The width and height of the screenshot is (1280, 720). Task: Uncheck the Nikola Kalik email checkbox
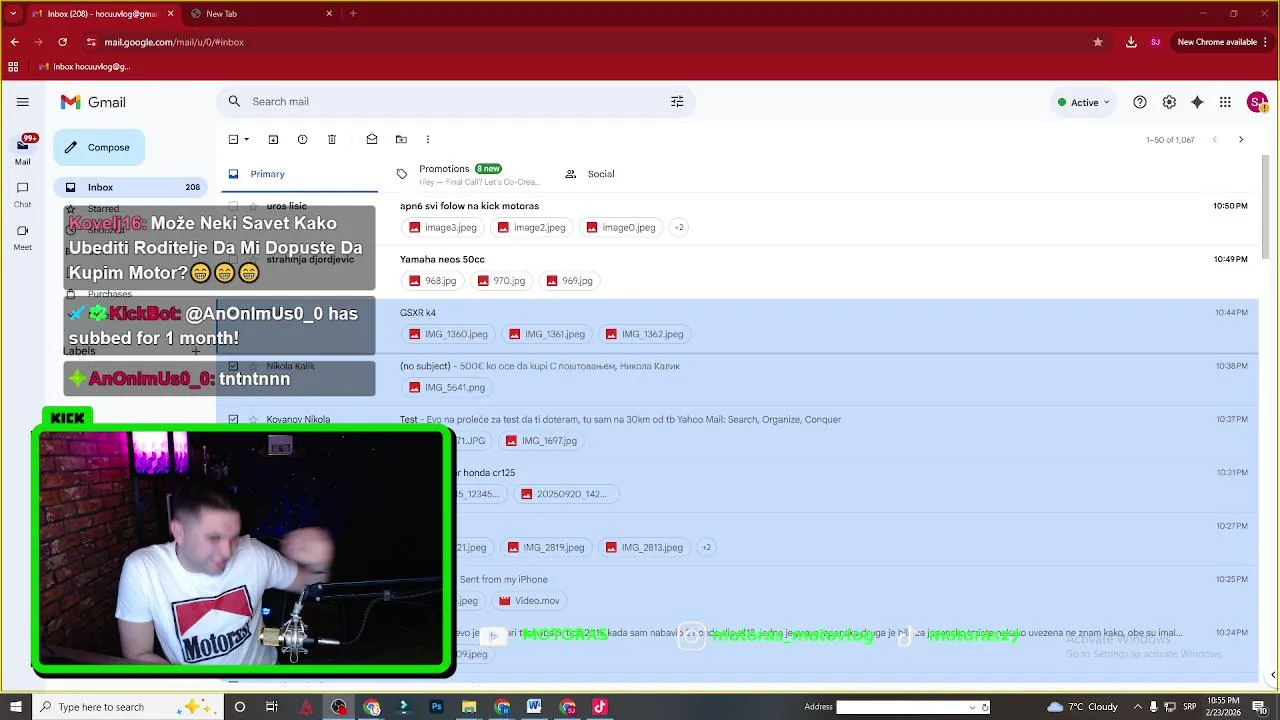click(233, 366)
